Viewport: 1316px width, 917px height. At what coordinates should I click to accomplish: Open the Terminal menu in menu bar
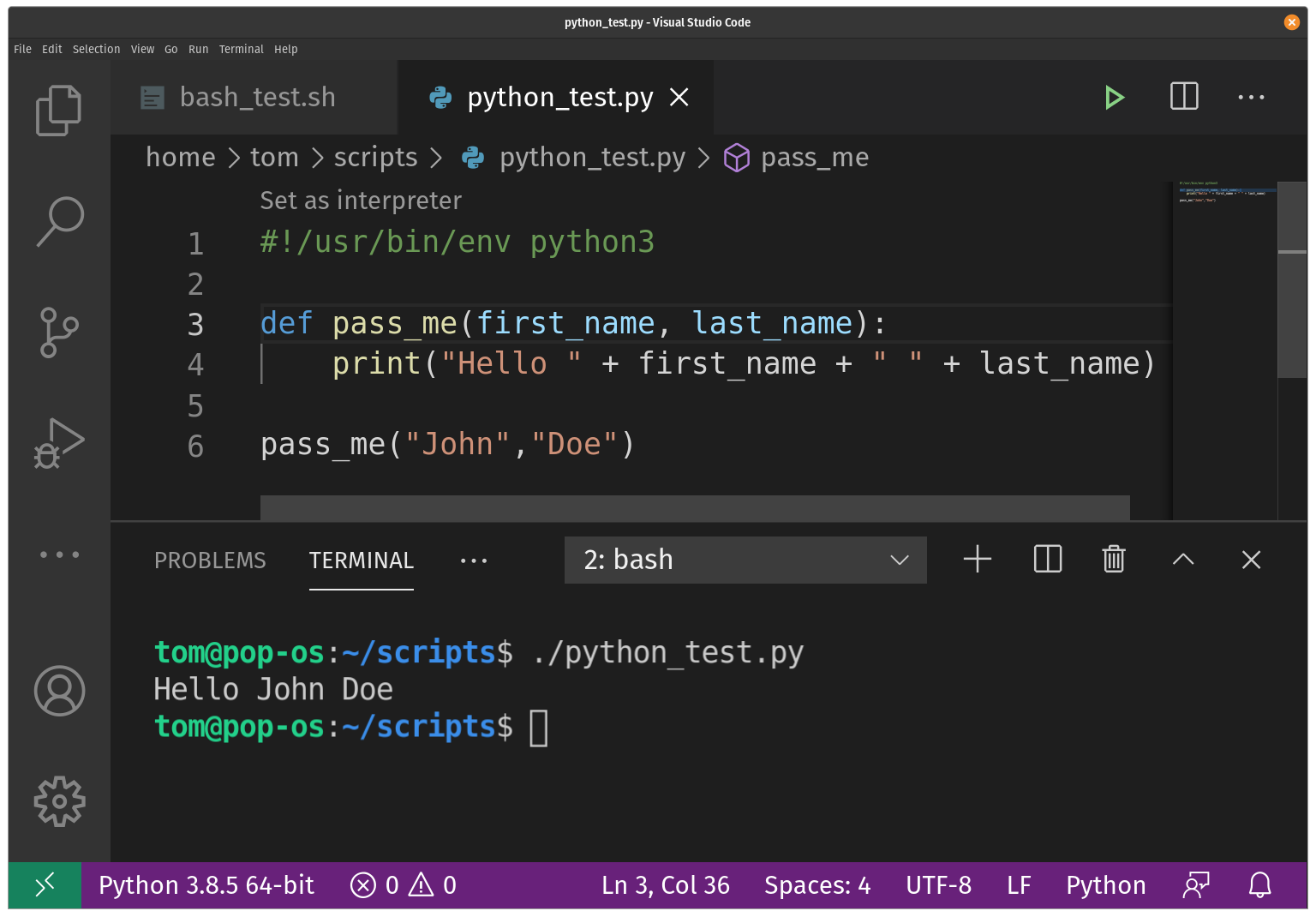pos(241,50)
